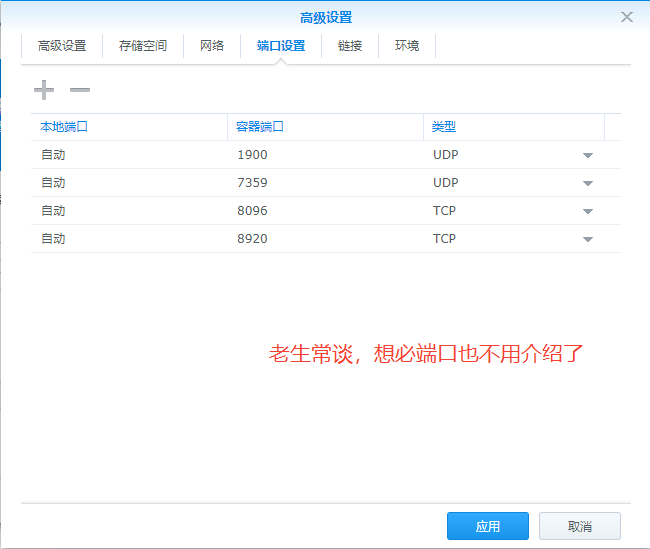Expand type dropdown for port 1900

587,155
